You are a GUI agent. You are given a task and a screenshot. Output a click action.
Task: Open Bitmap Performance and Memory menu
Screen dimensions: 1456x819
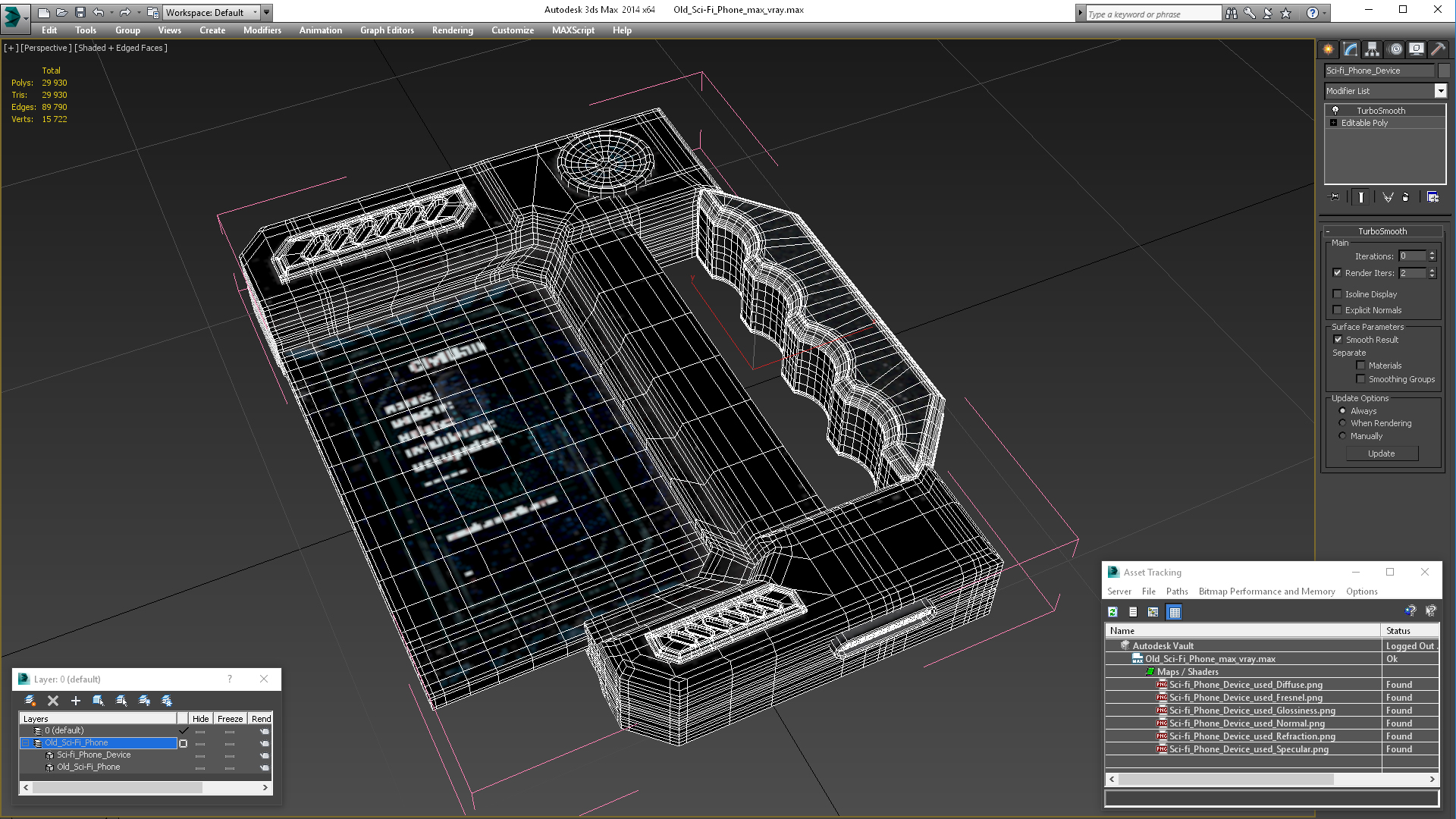click(1266, 591)
